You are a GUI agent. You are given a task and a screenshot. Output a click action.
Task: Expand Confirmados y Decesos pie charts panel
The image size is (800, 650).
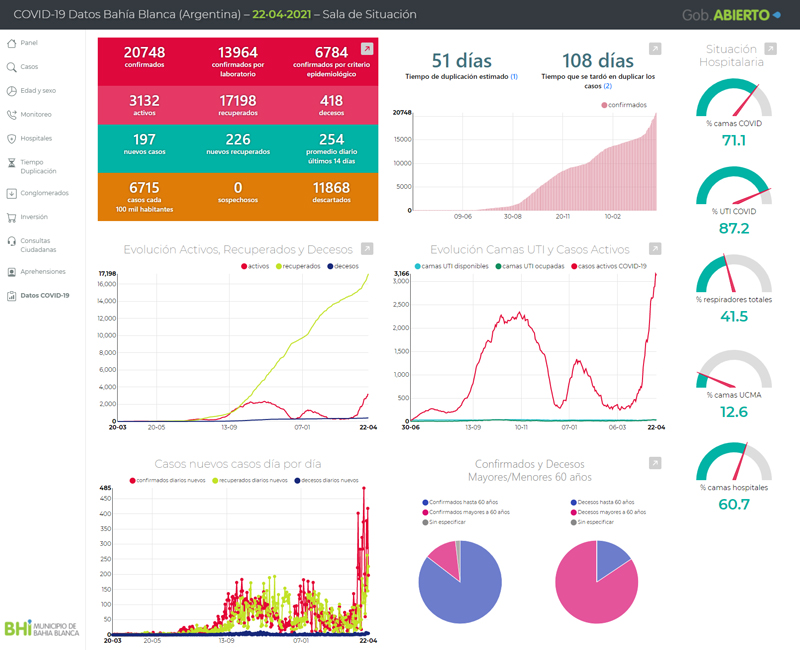tap(655, 463)
